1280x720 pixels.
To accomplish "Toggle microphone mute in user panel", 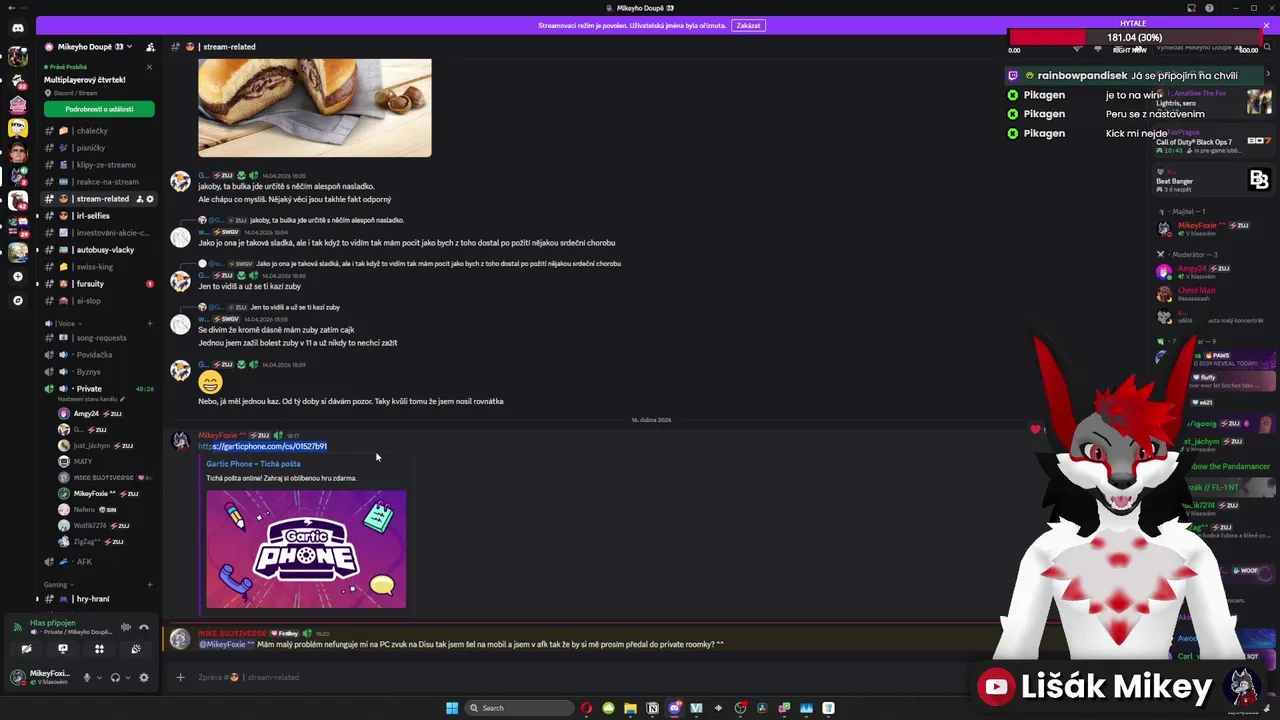I will pos(87,677).
